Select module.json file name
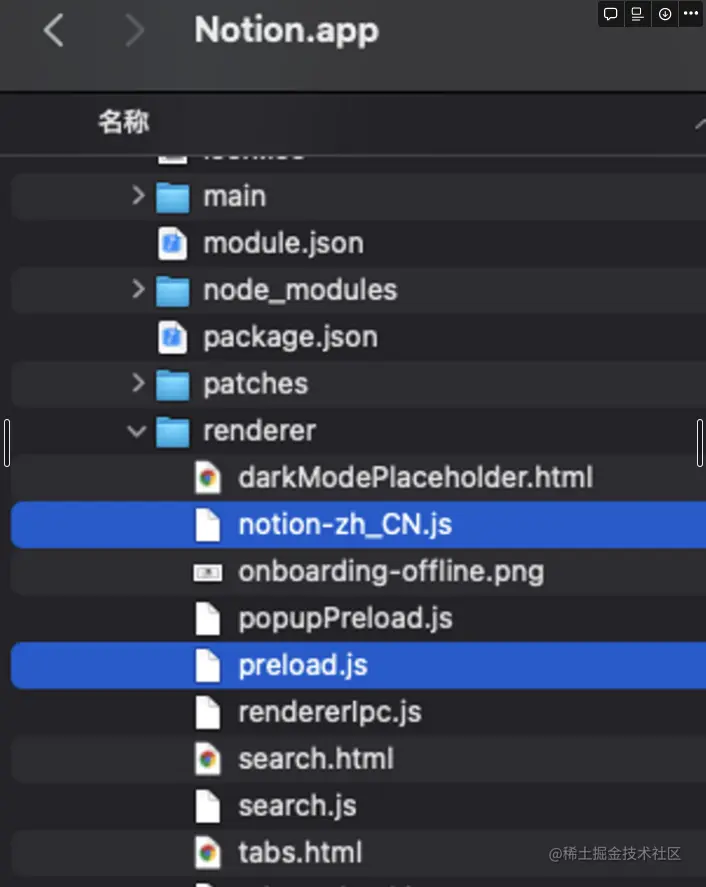Screen dimensions: 706x887 (x=283, y=243)
